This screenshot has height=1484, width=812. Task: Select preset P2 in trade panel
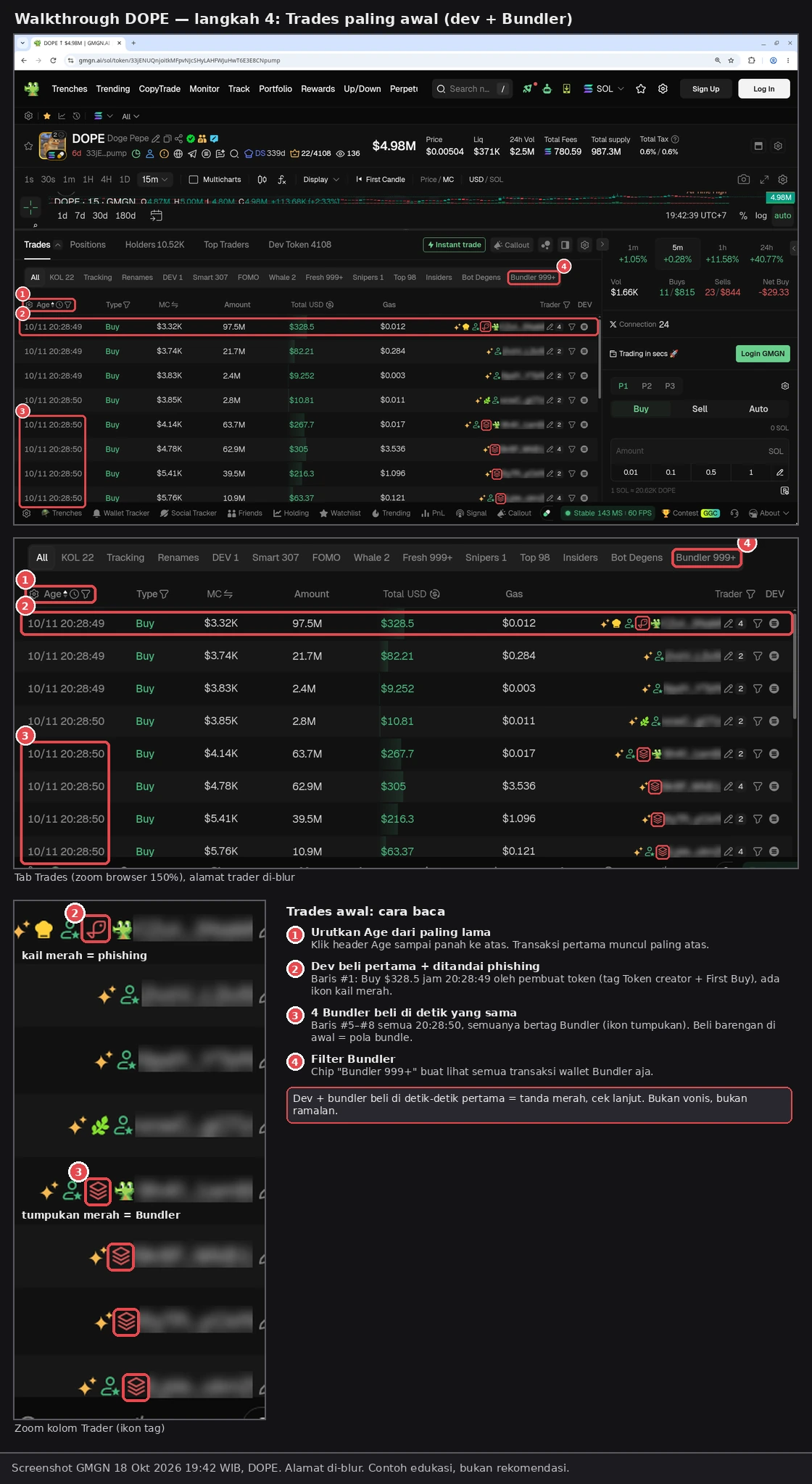pyautogui.click(x=647, y=386)
